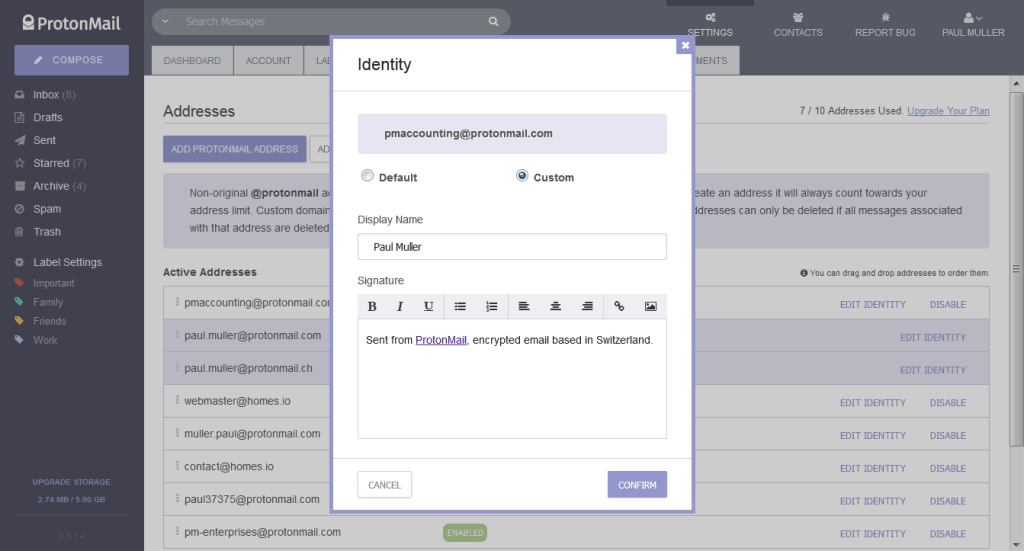Apply italic formatting to signature

click(400, 306)
